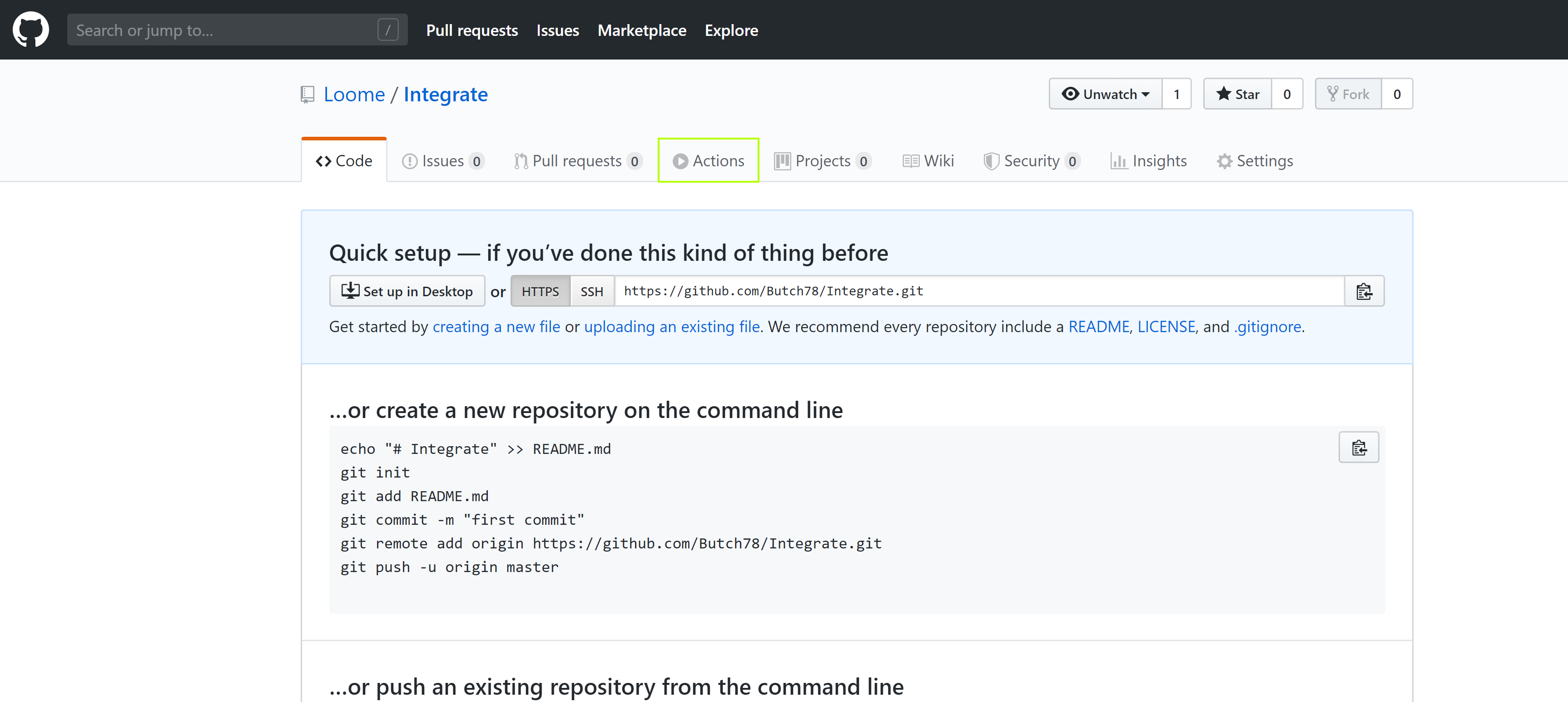
Task: Open the Issues tab
Action: click(x=443, y=161)
